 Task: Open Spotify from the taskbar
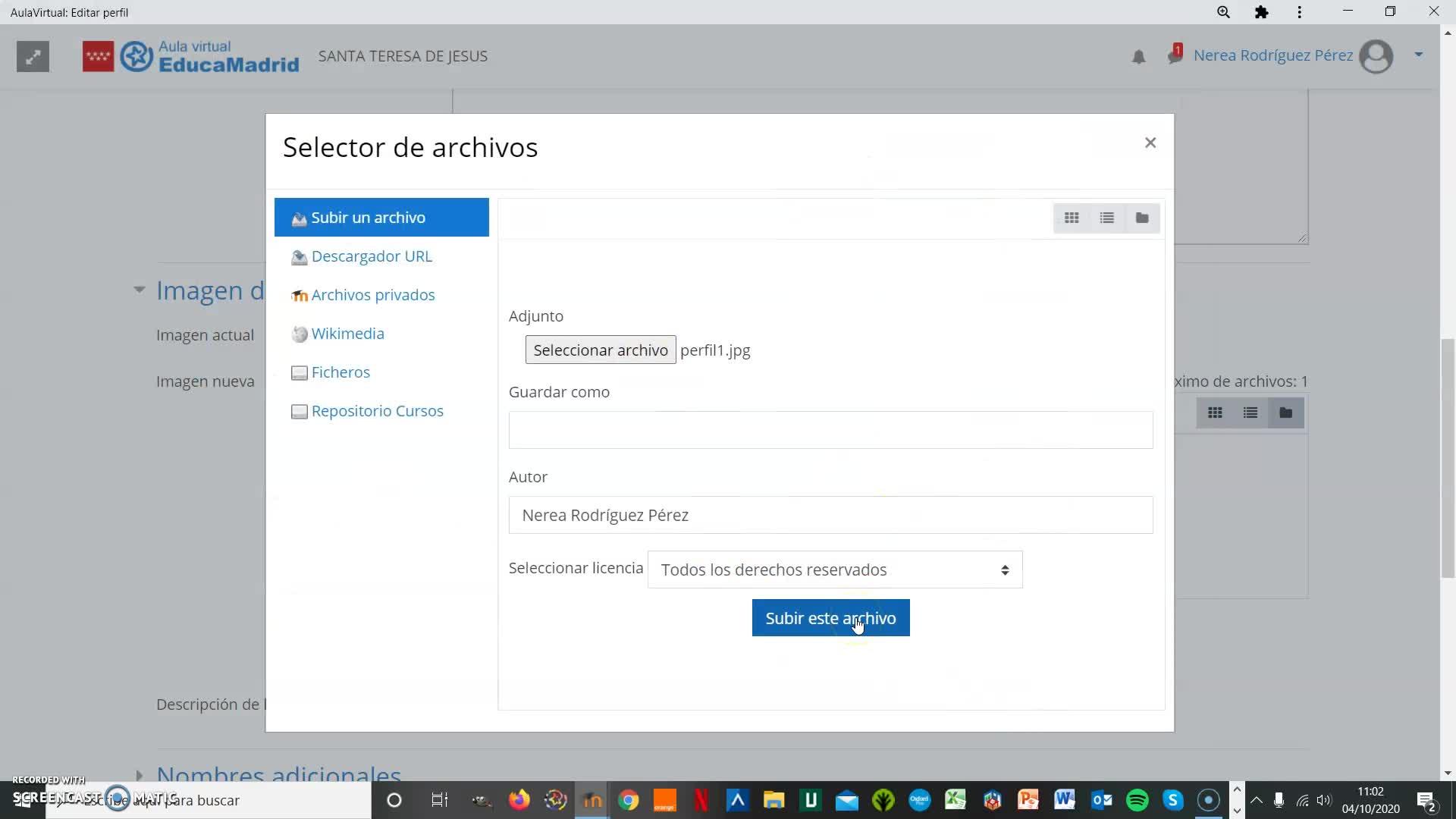click(x=1137, y=800)
